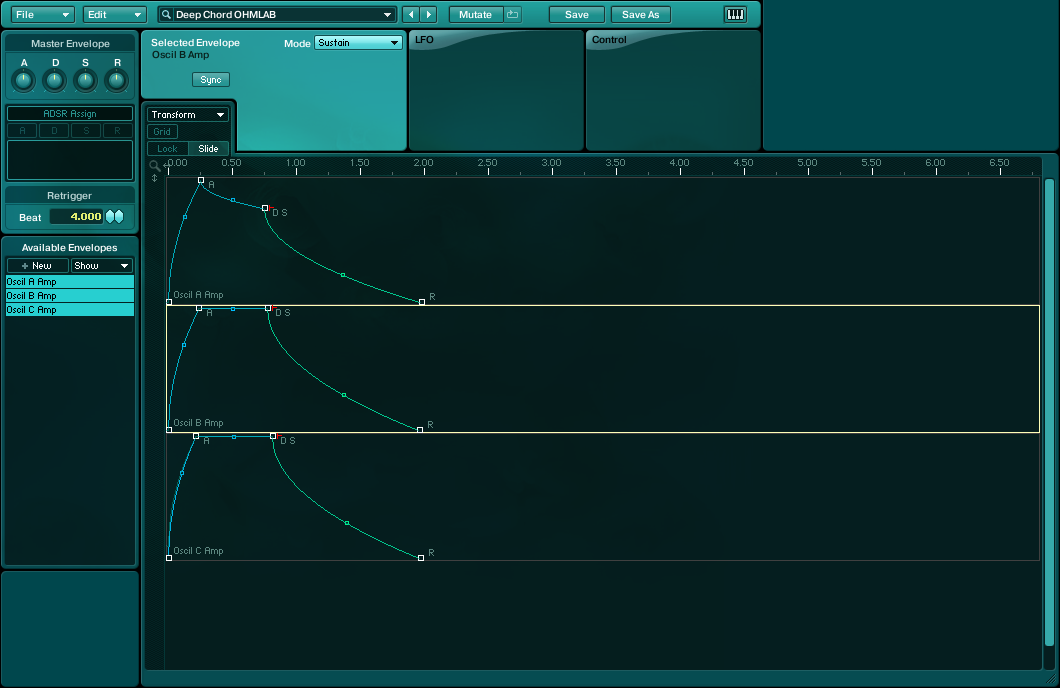Click Oscil B Amp release curve slope handle

point(344,395)
